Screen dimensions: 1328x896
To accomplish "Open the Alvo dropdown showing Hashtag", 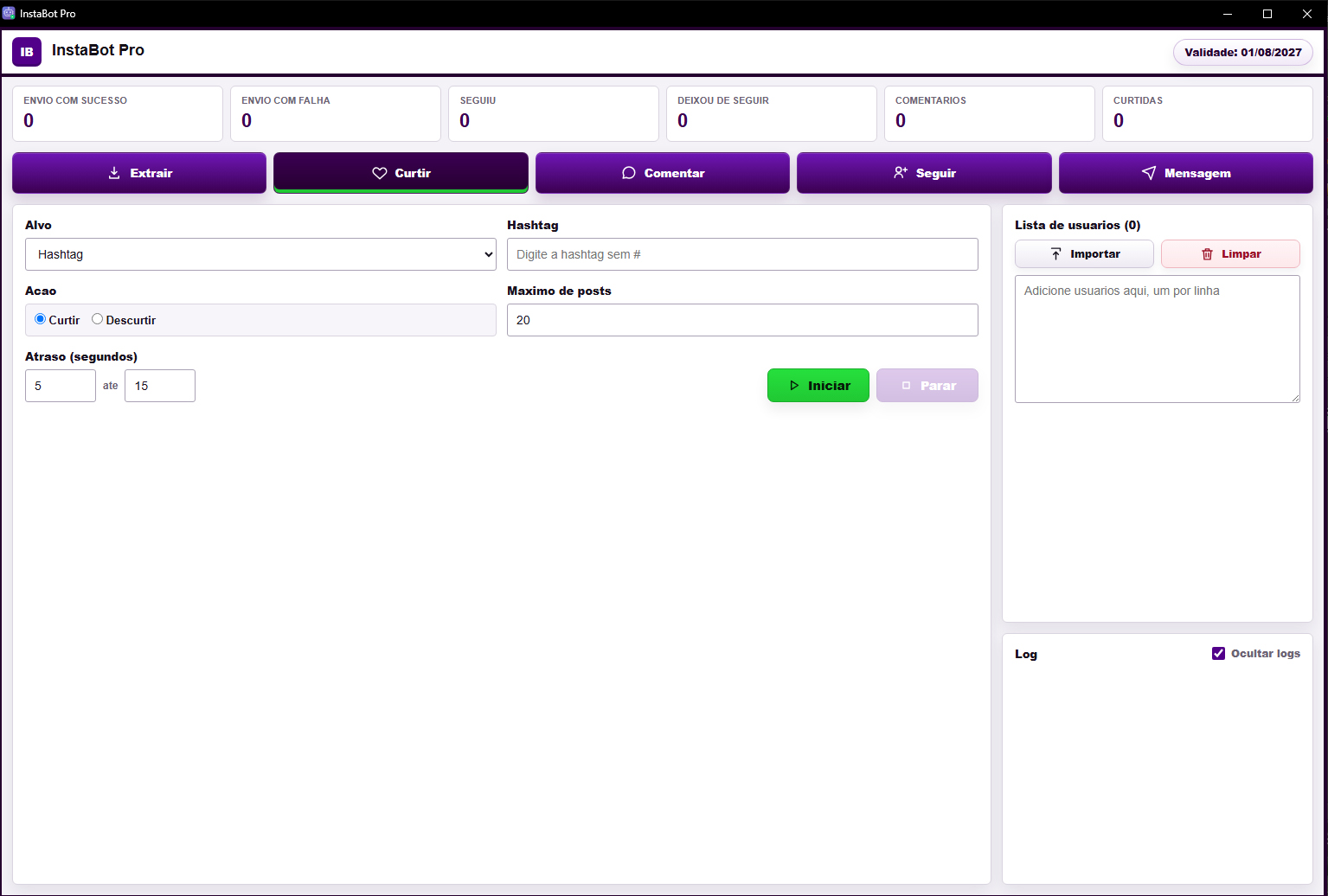I will pyautogui.click(x=260, y=254).
